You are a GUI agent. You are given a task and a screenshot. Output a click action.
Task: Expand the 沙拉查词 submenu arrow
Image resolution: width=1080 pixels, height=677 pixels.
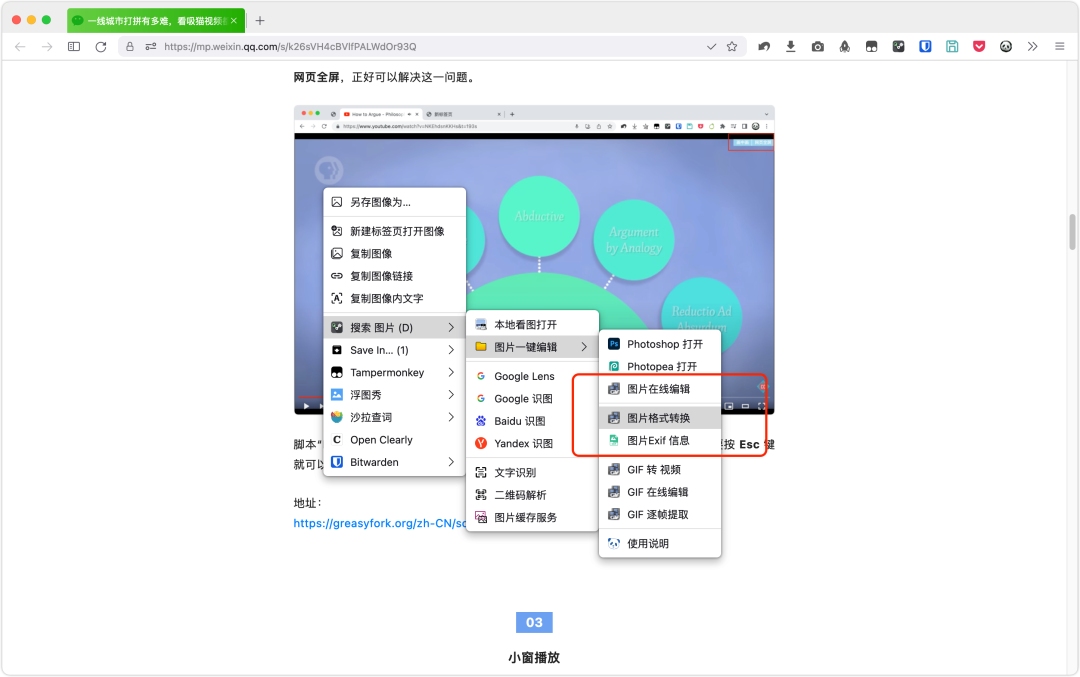pyautogui.click(x=451, y=417)
